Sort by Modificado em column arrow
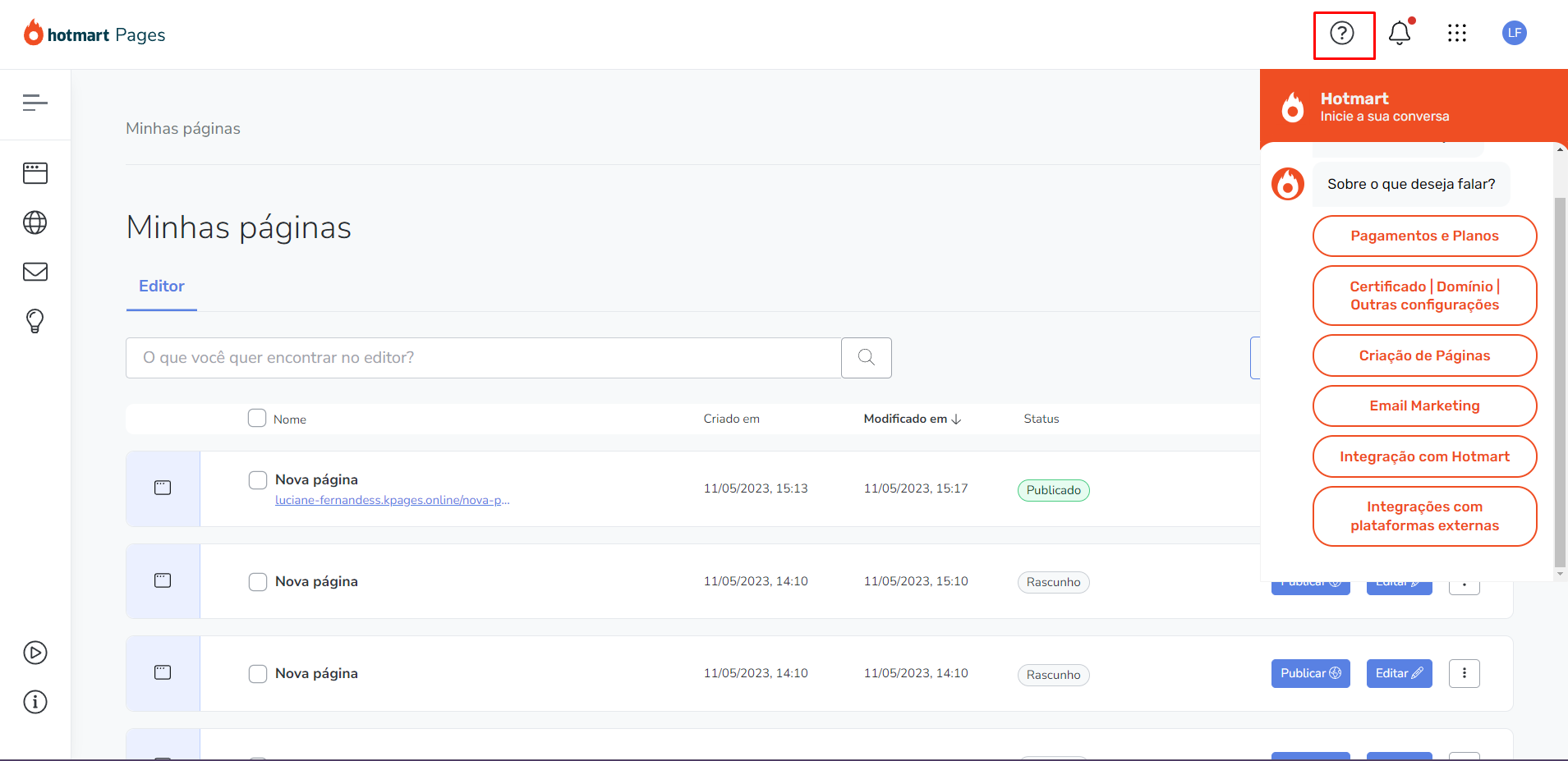The width and height of the screenshot is (1568, 761). coord(956,419)
